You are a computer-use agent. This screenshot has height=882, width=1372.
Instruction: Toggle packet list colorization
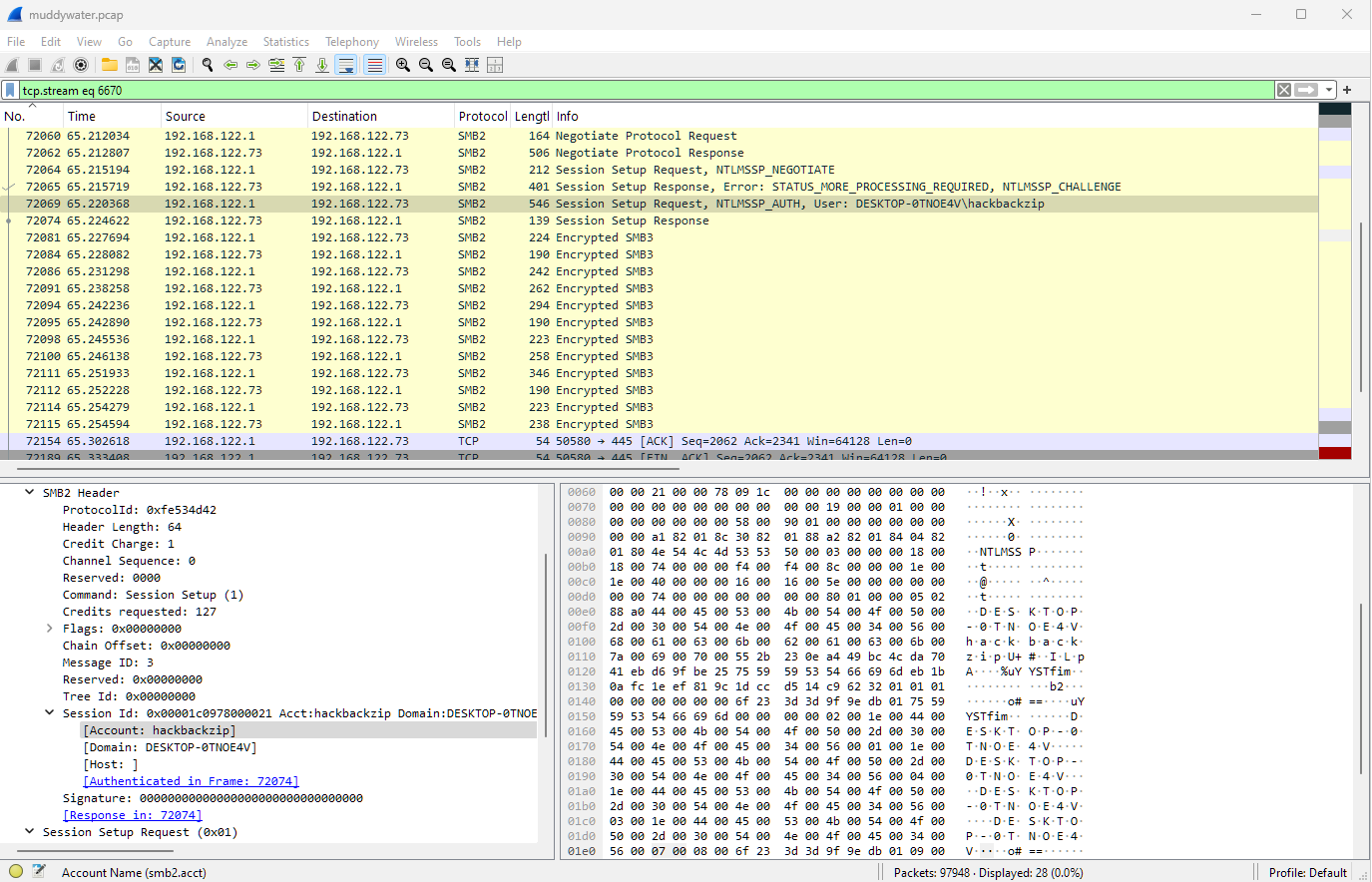tap(375, 65)
